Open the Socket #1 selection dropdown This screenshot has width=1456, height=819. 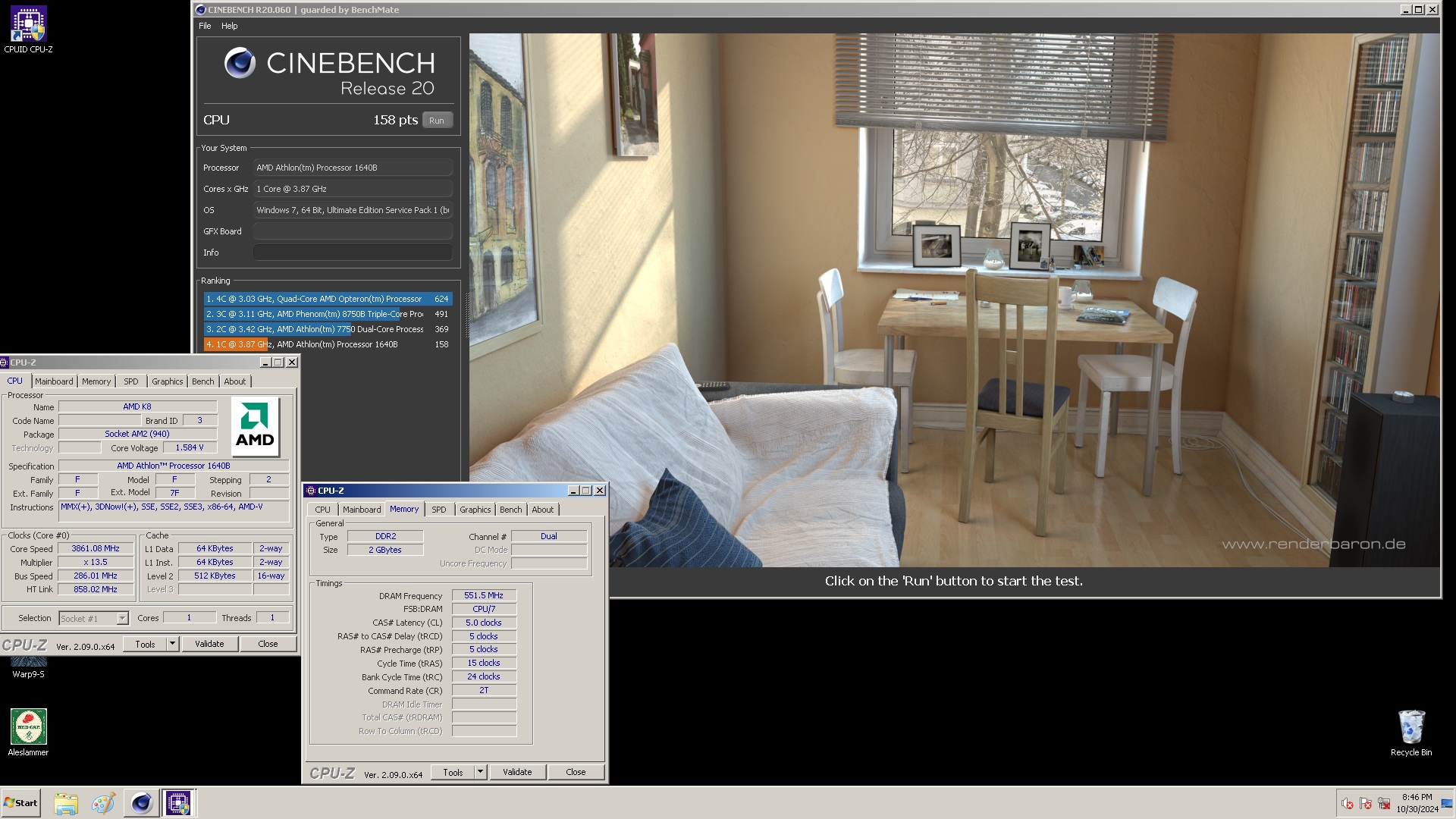pos(94,618)
